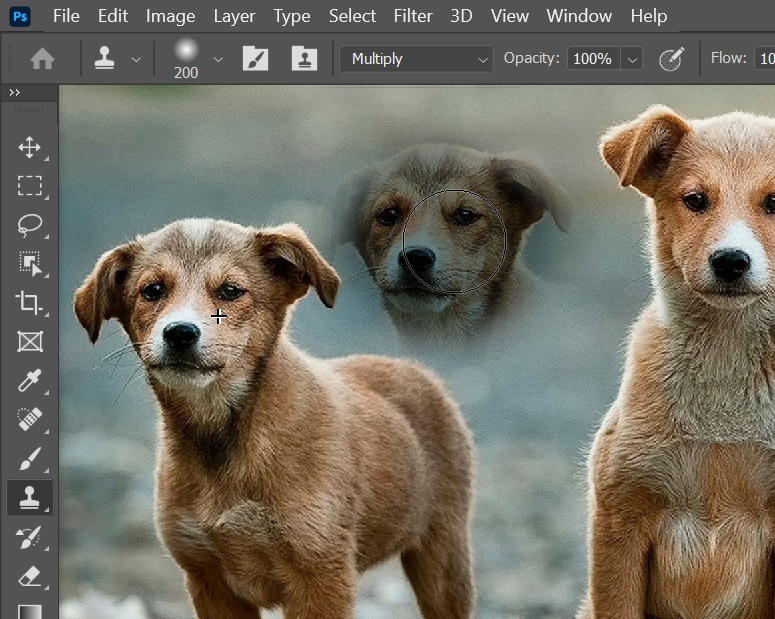The image size is (775, 619).
Task: Select the Crop tool
Action: click(29, 303)
